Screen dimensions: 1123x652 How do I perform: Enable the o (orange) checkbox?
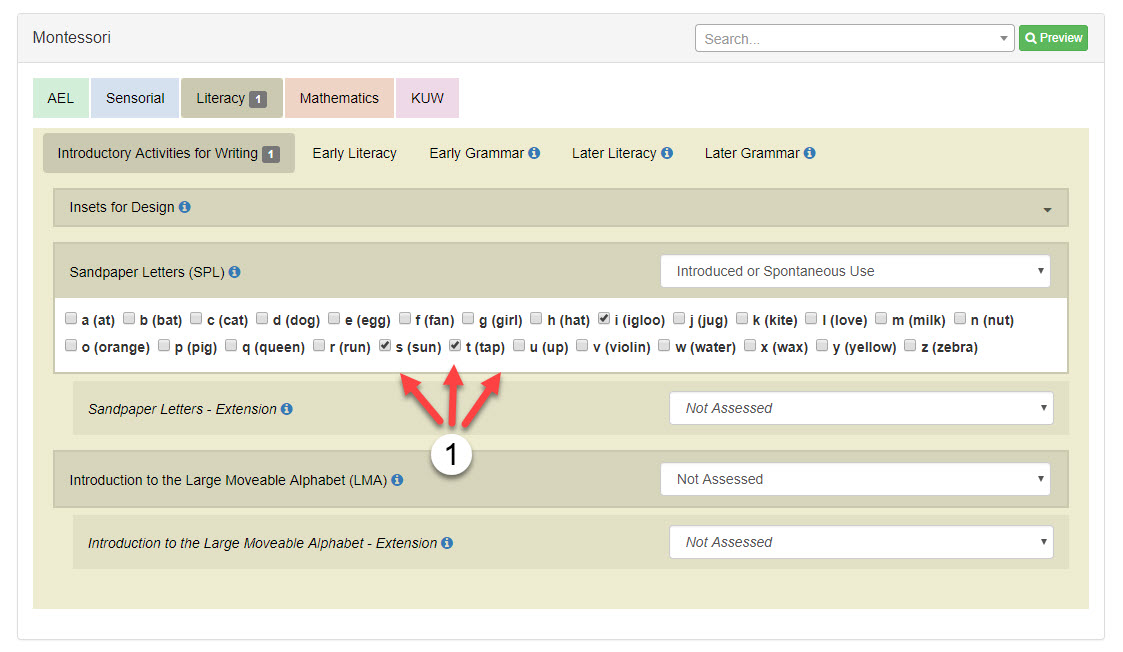[x=71, y=345]
